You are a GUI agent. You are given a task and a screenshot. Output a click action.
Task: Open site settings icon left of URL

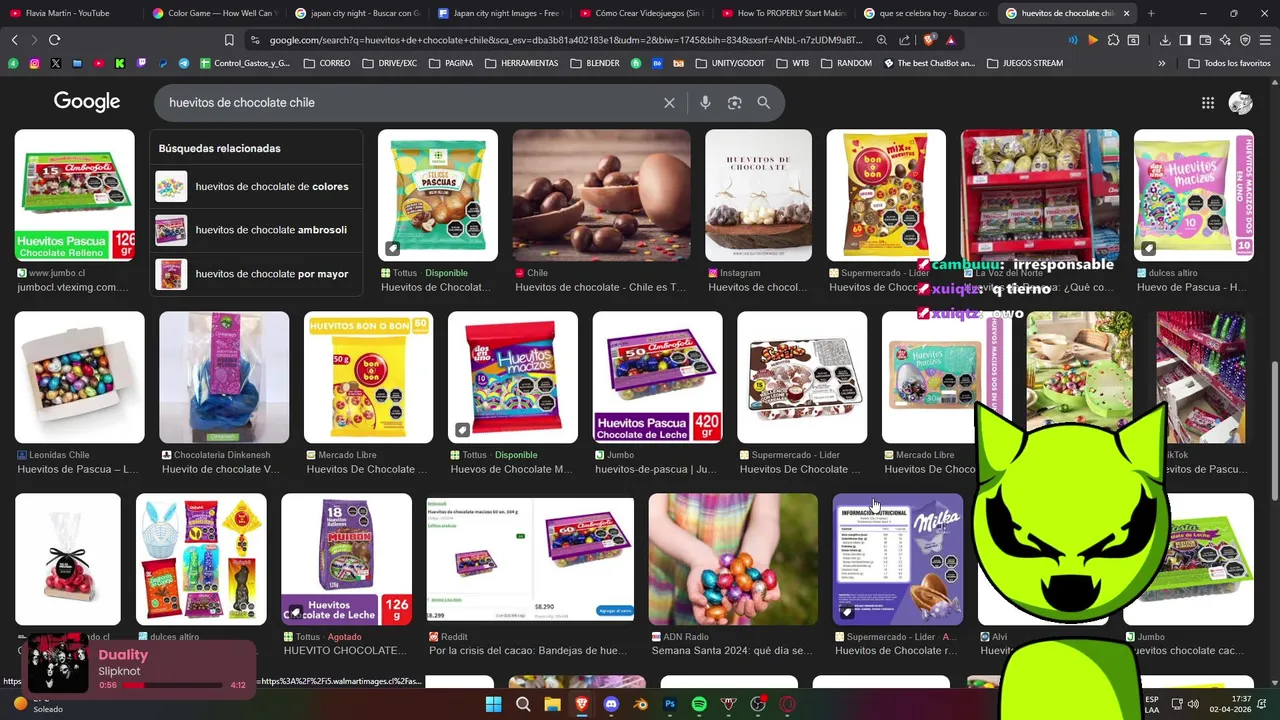[x=255, y=40]
